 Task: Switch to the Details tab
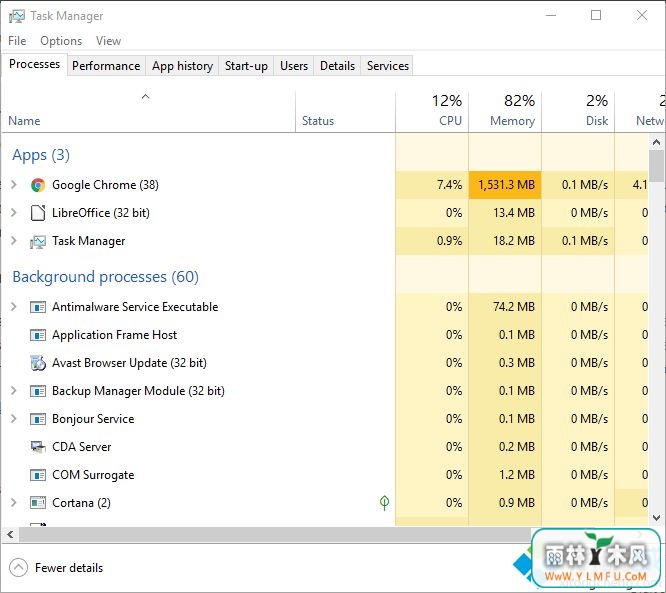coord(337,66)
